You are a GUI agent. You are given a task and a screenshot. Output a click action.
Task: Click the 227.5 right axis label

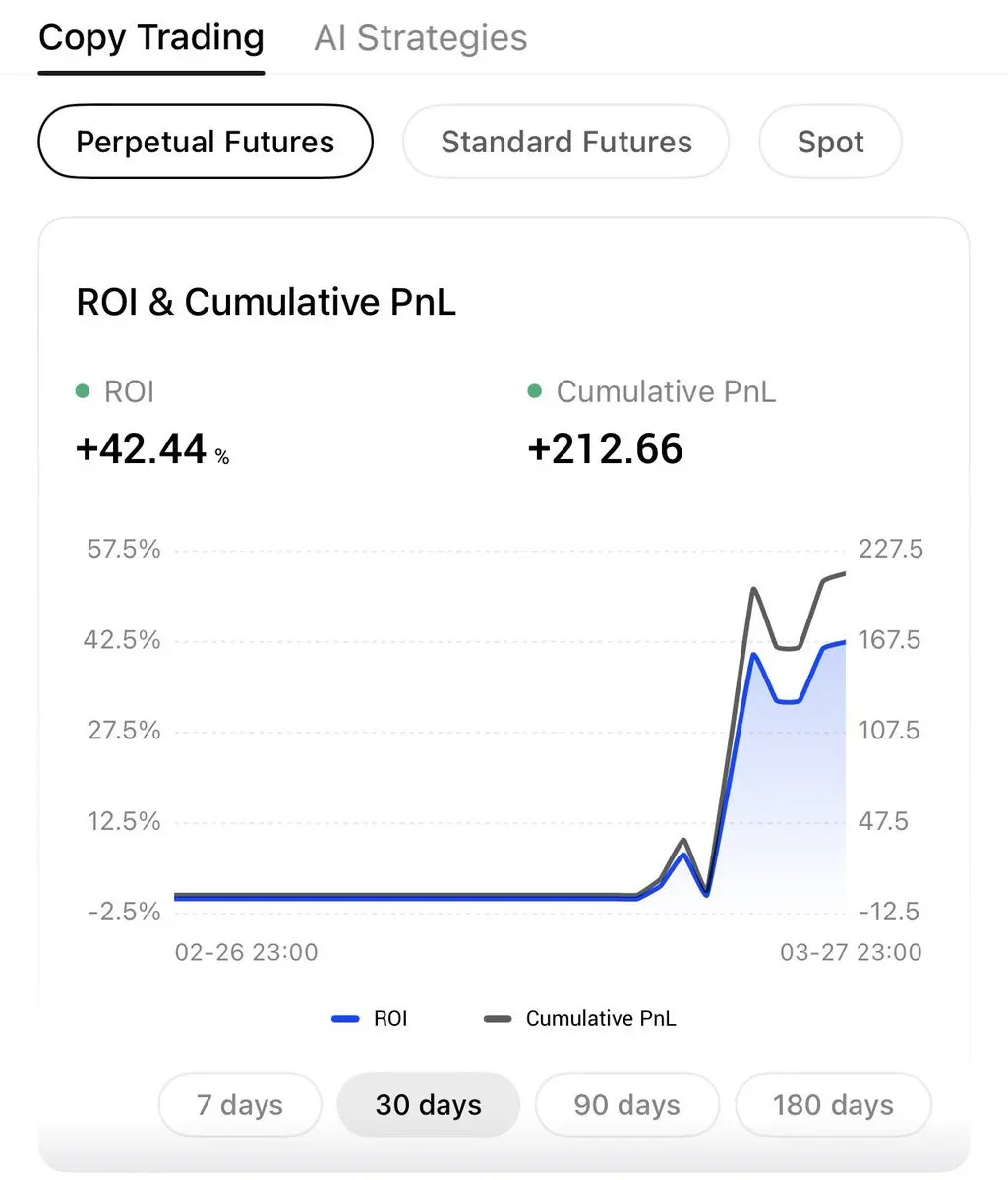[890, 549]
